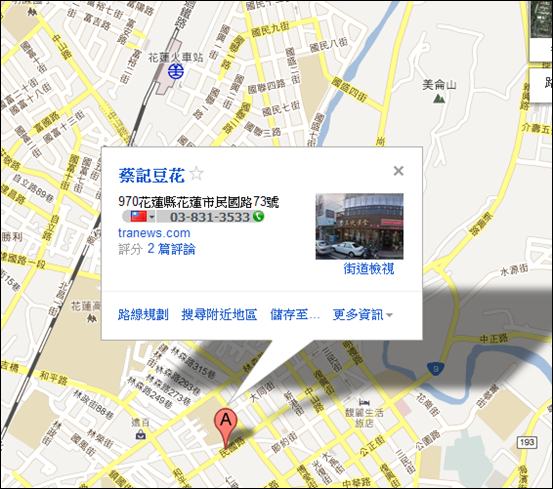This screenshot has width=553, height=489.
Task: Click the 美崙山 mountain icon
Action: pos(439,98)
